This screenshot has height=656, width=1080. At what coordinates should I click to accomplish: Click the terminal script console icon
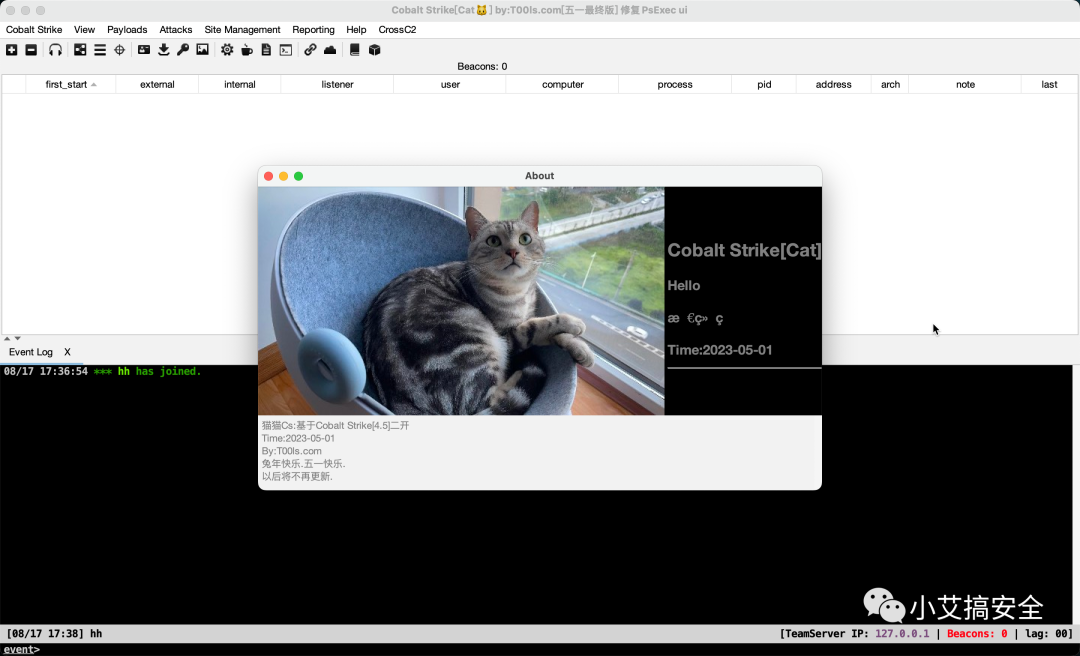click(286, 50)
